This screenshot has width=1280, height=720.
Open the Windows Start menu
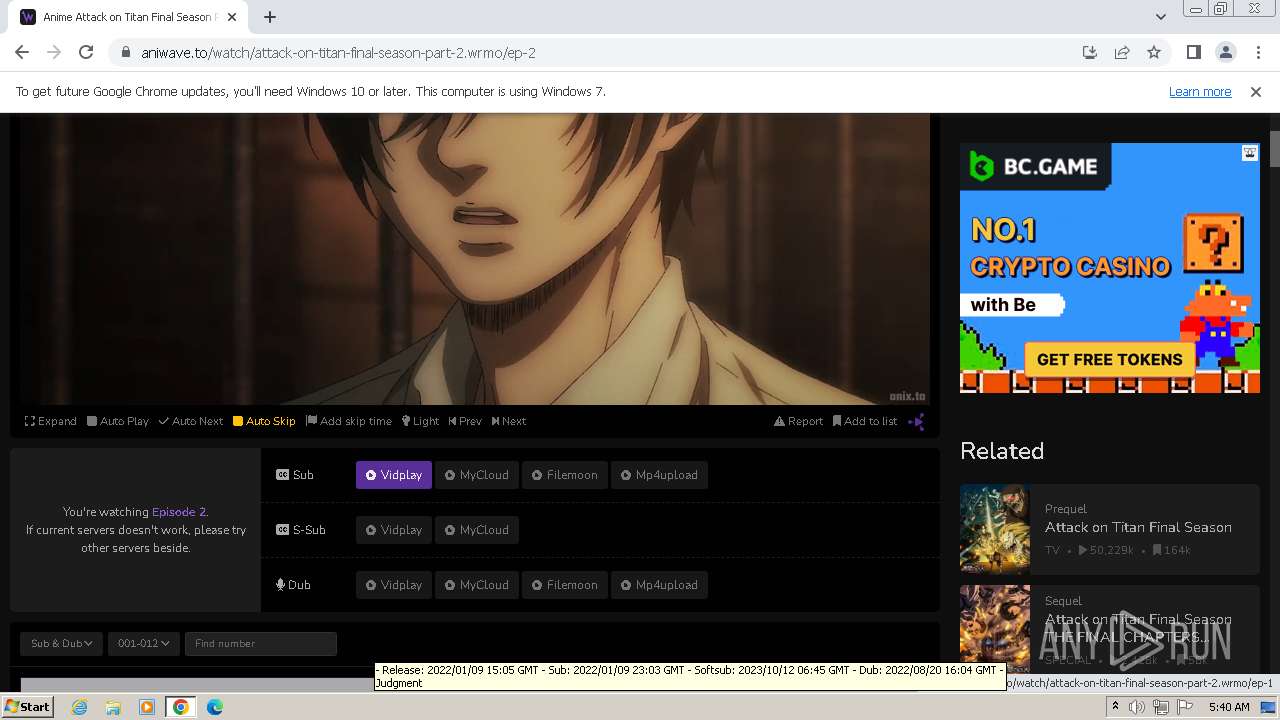tap(28, 707)
